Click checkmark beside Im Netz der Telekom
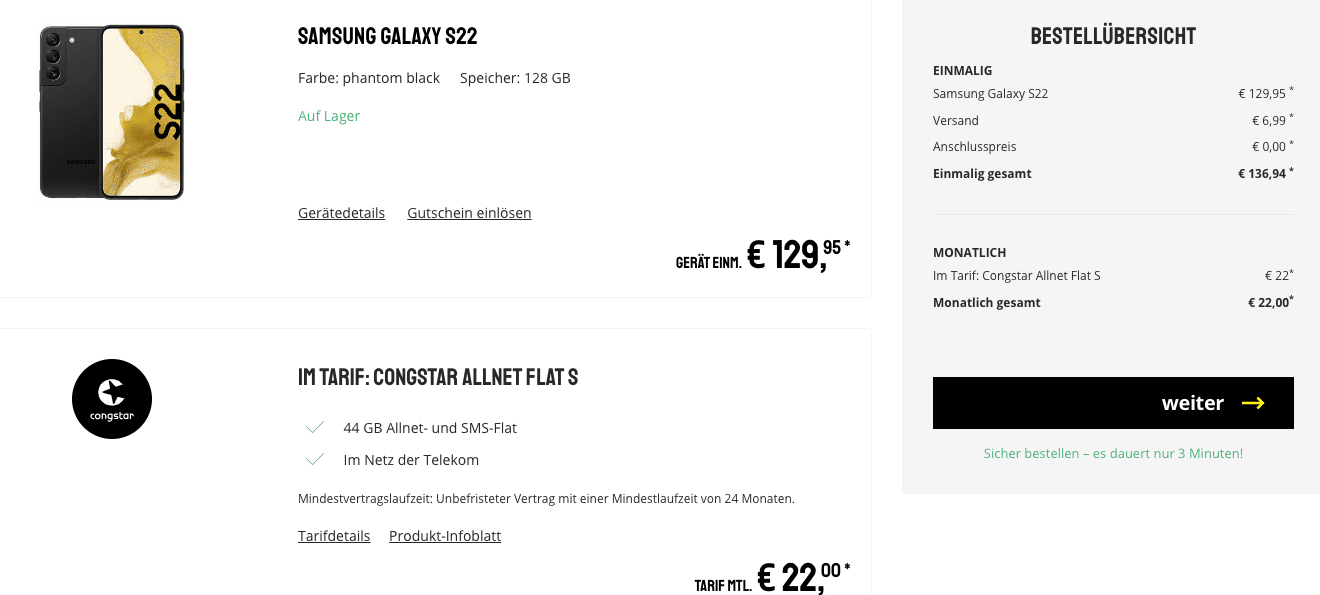 pyautogui.click(x=315, y=460)
